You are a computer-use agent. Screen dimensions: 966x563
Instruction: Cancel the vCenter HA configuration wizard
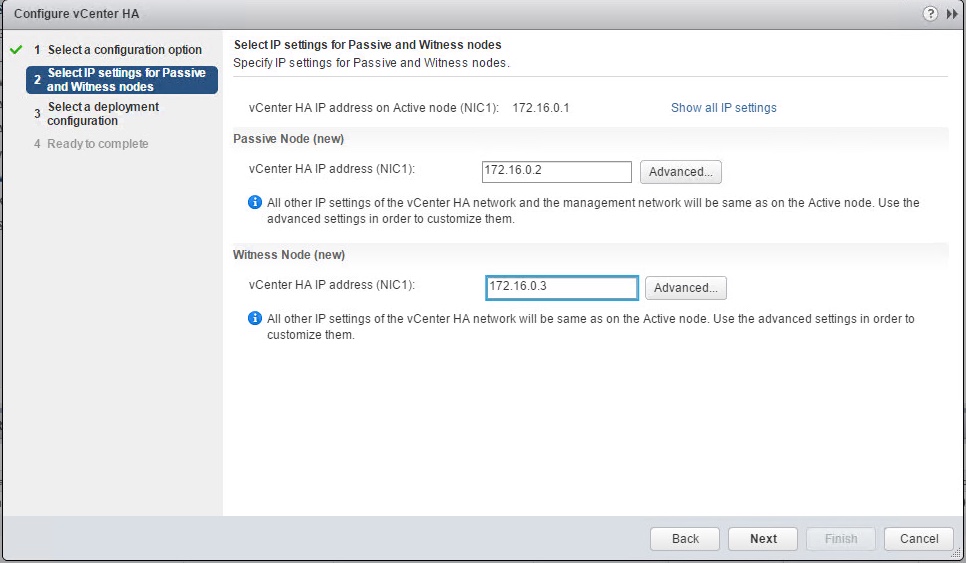[x=918, y=539]
